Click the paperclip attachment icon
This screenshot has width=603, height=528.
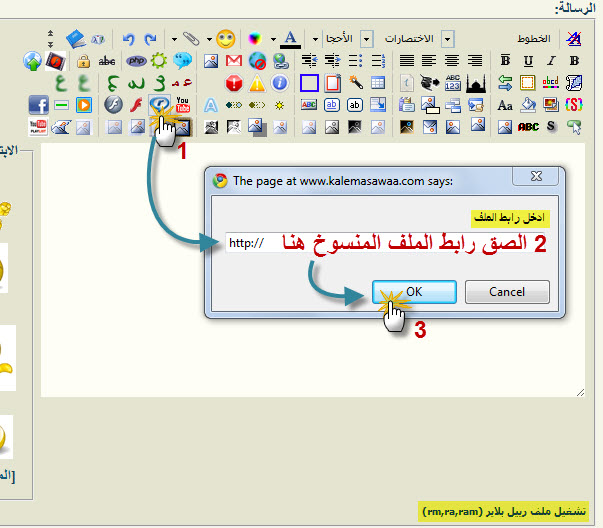pos(190,39)
